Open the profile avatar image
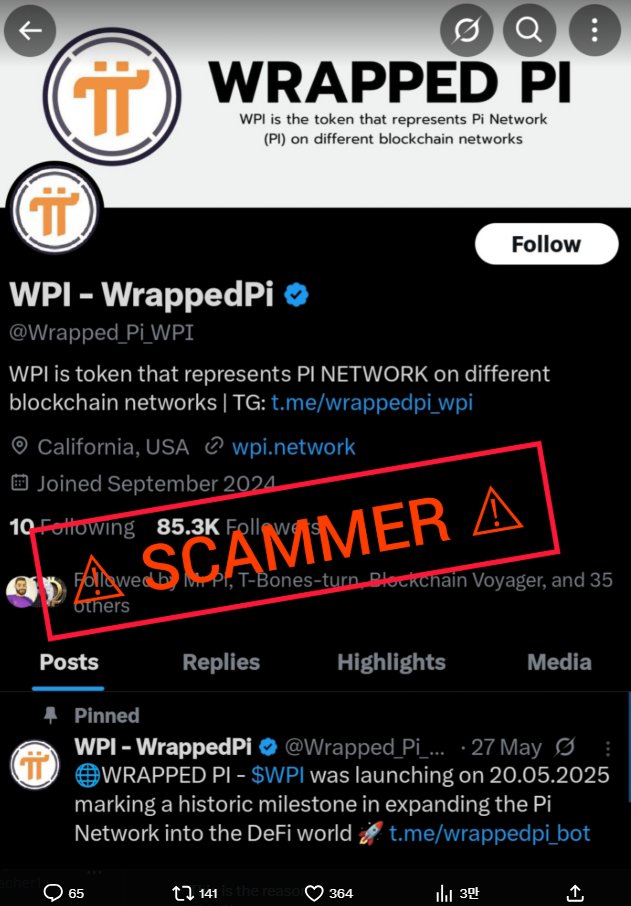The image size is (631, 906). point(54,210)
